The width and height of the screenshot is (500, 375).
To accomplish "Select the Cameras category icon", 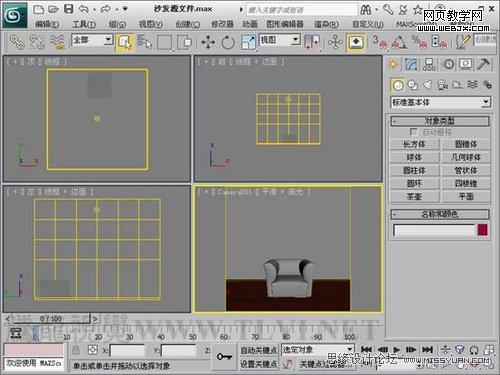I will (443, 85).
